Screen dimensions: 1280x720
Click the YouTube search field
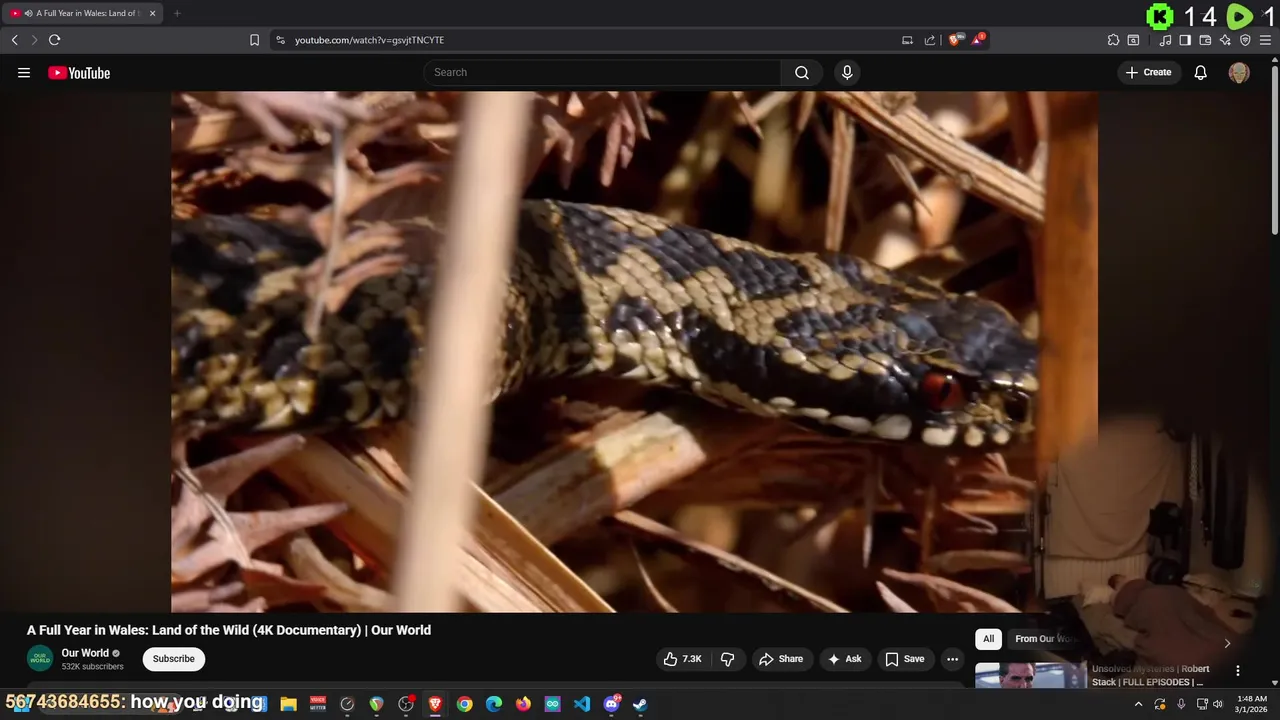pyautogui.click(x=602, y=72)
